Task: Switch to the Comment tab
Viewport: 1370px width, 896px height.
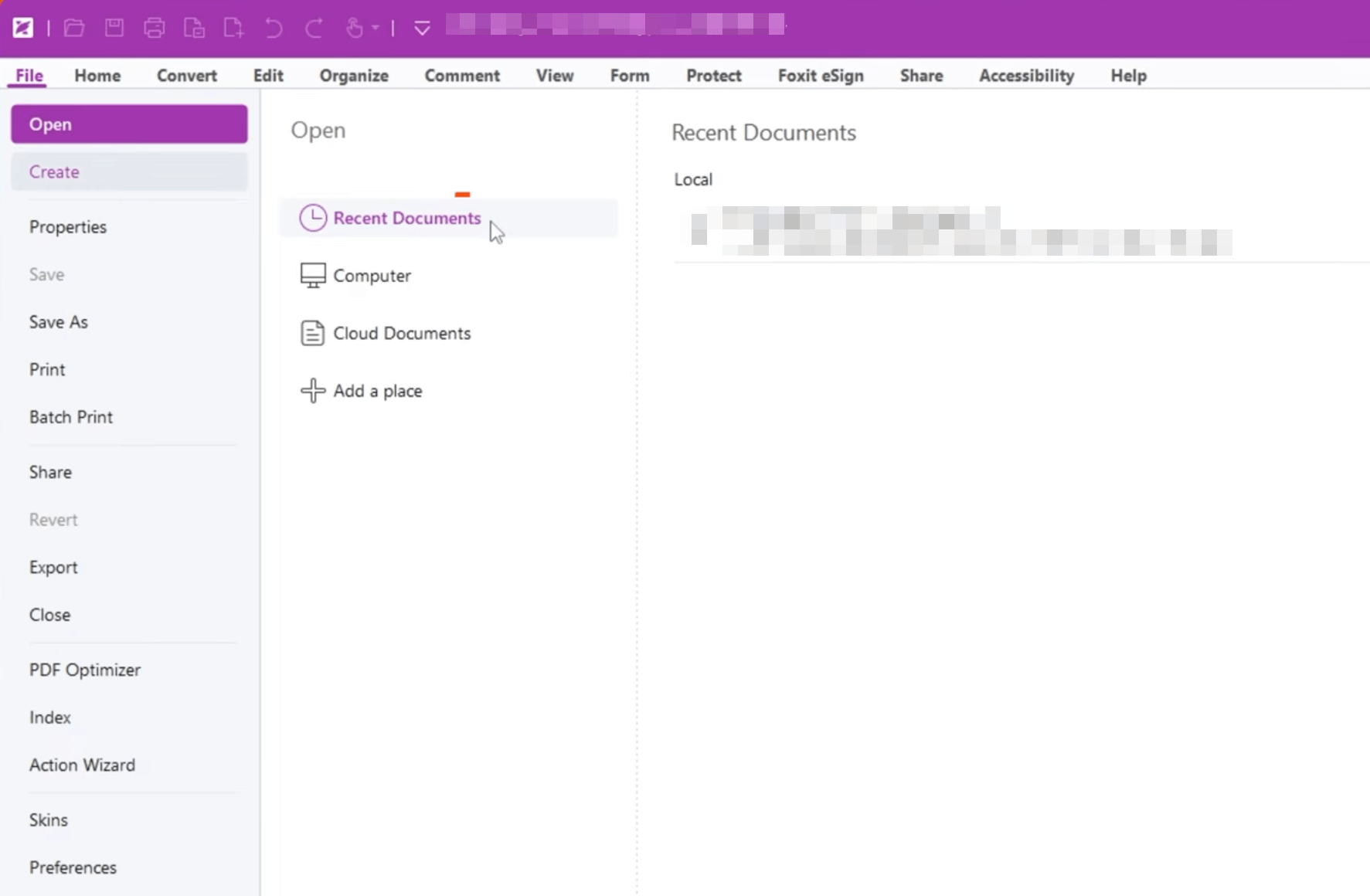Action: pos(462,76)
